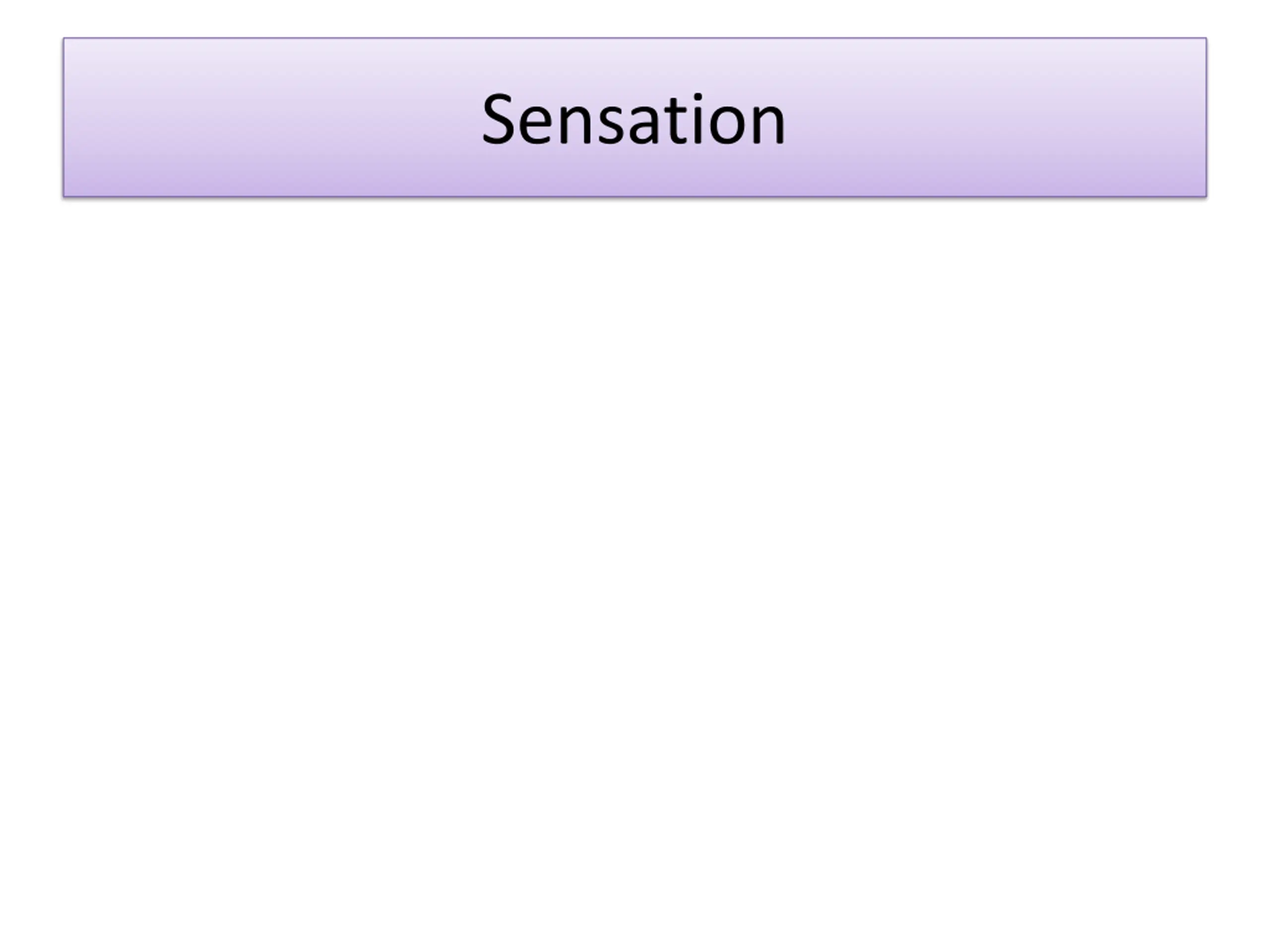Click the letter o in Sensation
1270x952 pixels.
pos(727,126)
